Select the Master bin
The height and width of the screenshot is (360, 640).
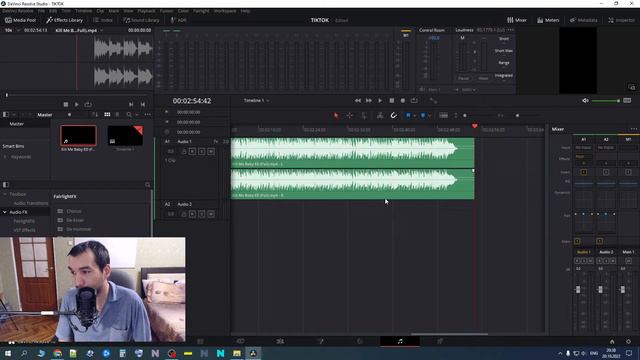(x=17, y=124)
